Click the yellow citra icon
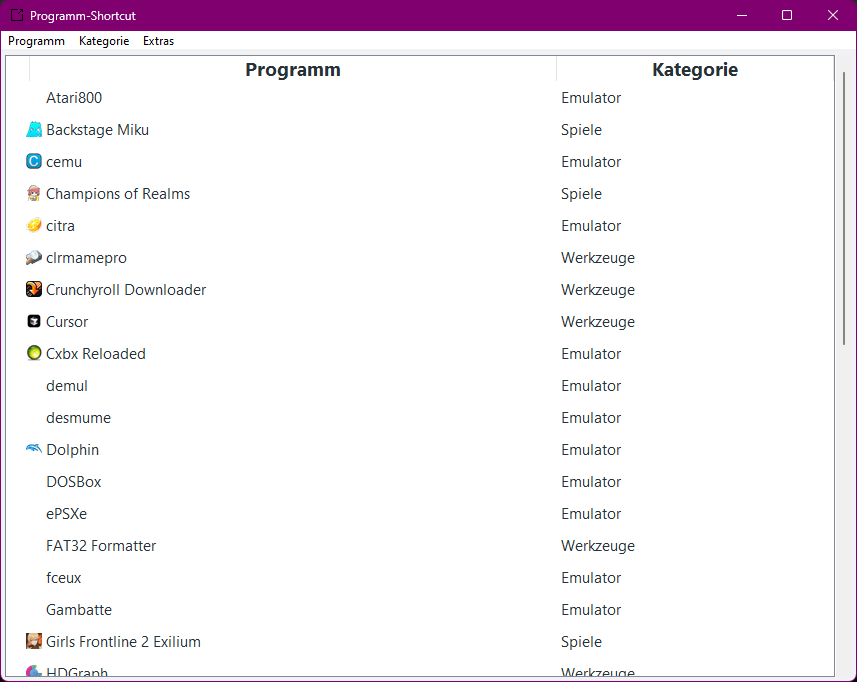The image size is (857, 682). coord(34,226)
